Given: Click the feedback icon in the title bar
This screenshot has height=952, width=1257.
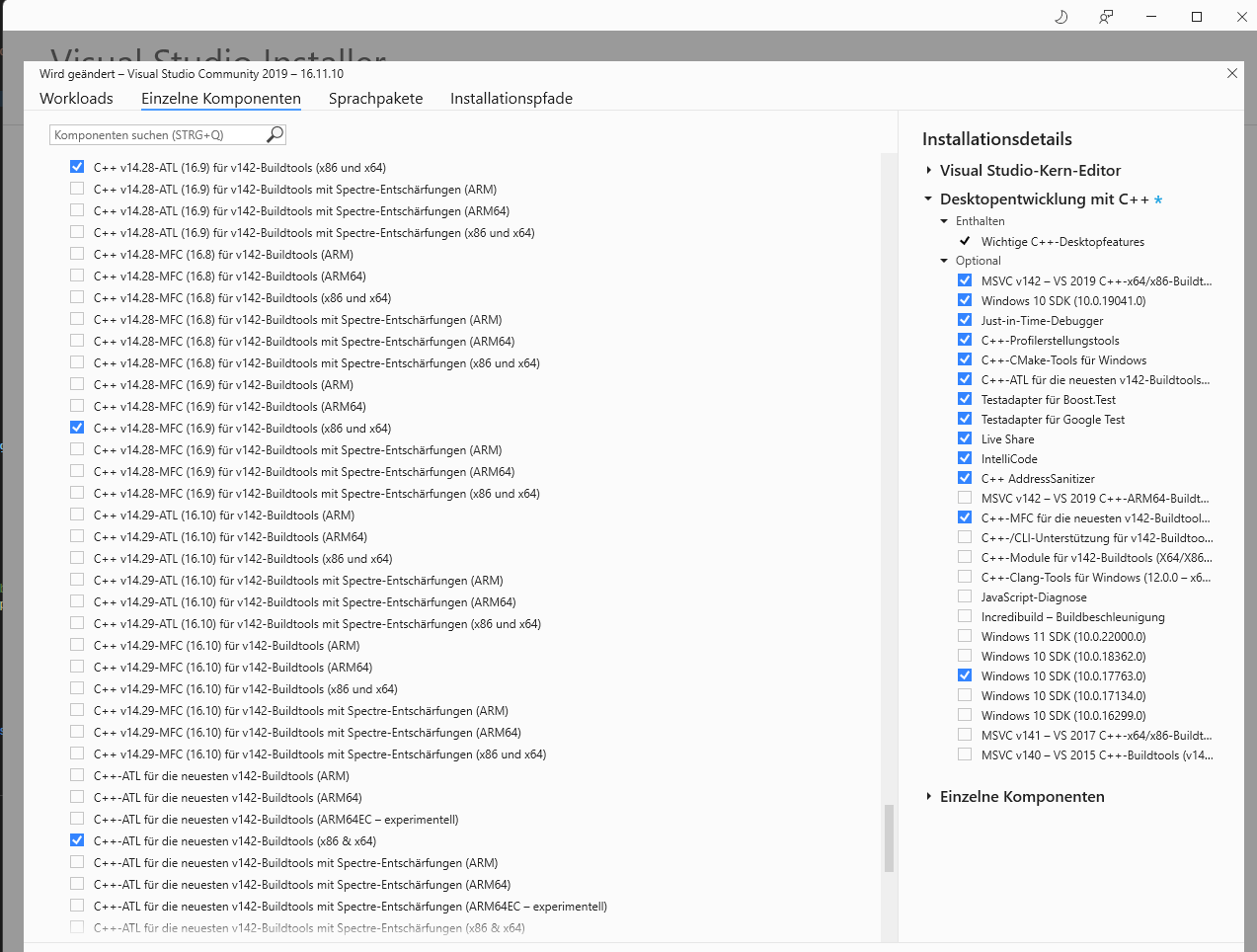Looking at the screenshot, I should click(x=1105, y=17).
